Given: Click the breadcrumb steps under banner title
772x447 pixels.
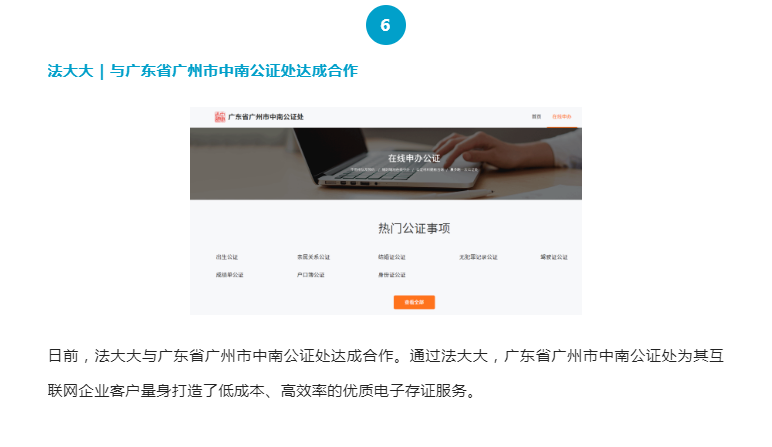Looking at the screenshot, I should [x=414, y=169].
